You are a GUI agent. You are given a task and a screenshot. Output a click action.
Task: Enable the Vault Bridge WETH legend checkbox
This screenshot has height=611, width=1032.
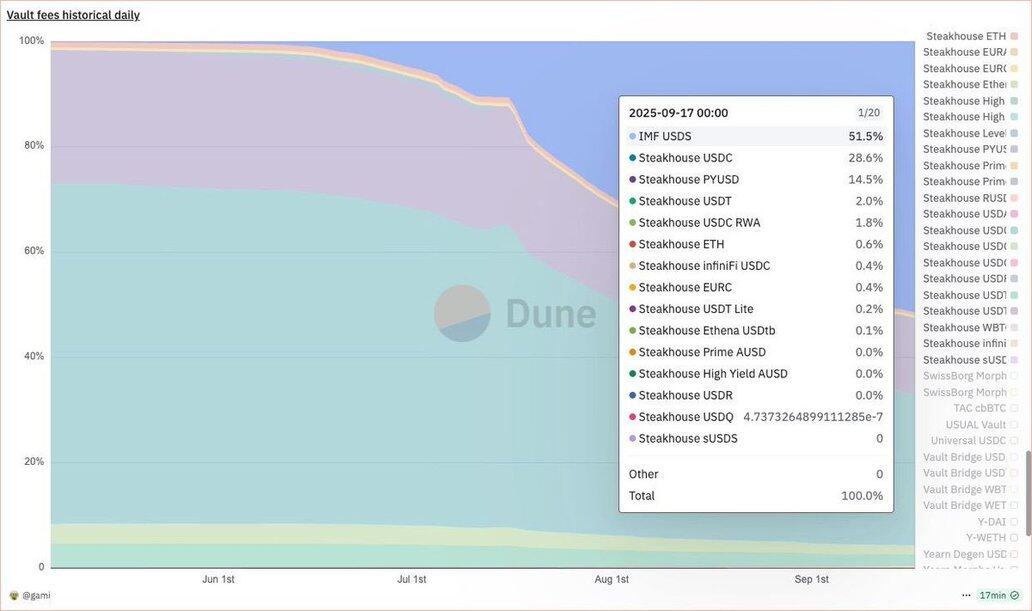coord(1014,505)
